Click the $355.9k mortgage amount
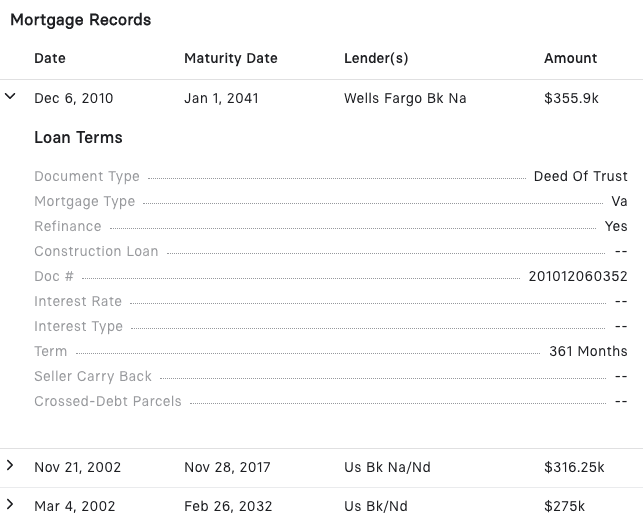The height and width of the screenshot is (525, 643). point(572,98)
